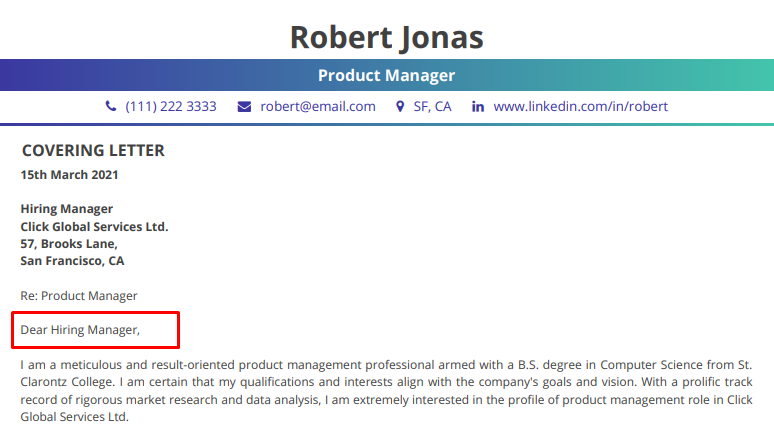Click the envelope email icon
Screen dimensions: 774x428
point(244,107)
